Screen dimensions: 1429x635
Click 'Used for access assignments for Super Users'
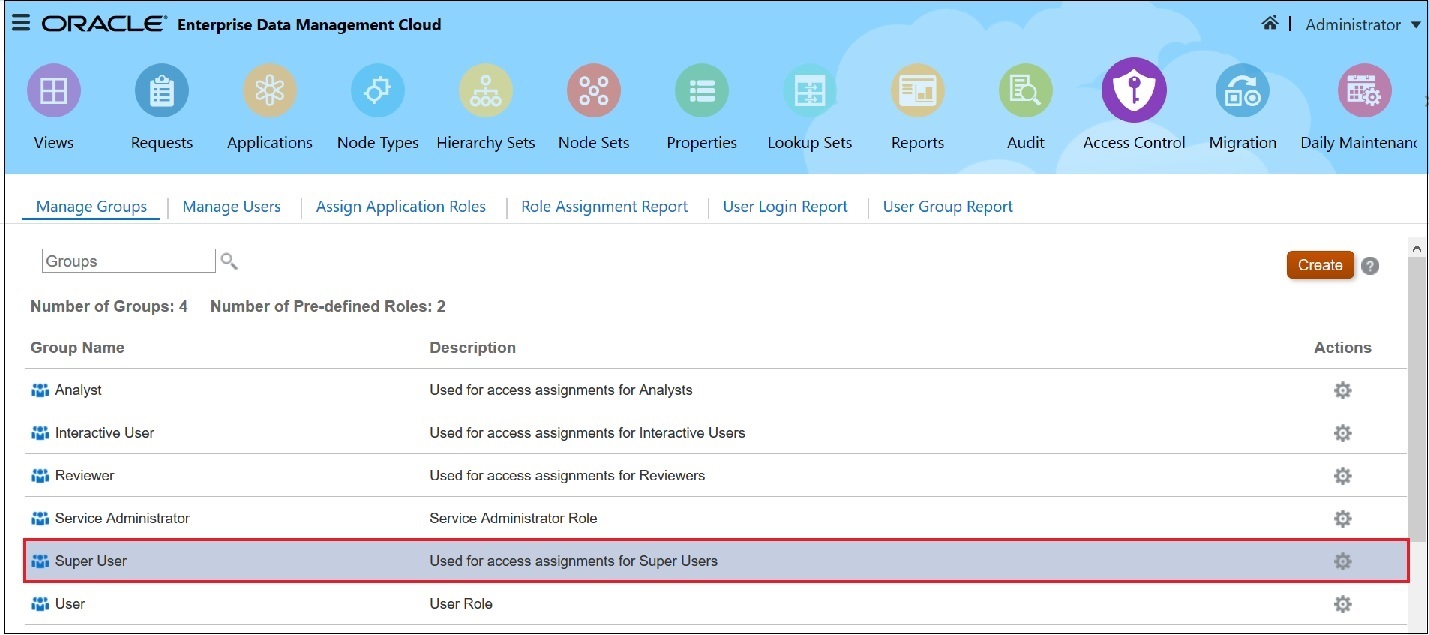coord(573,561)
